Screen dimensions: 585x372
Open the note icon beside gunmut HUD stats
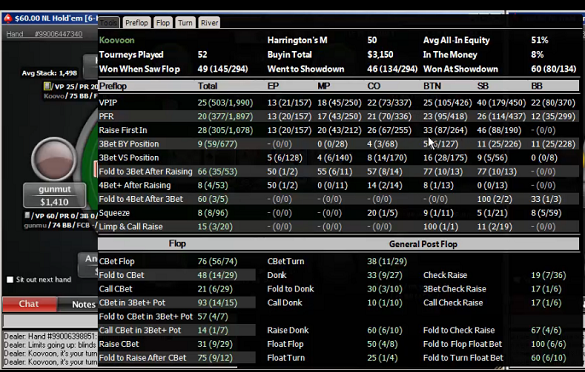[27, 215]
